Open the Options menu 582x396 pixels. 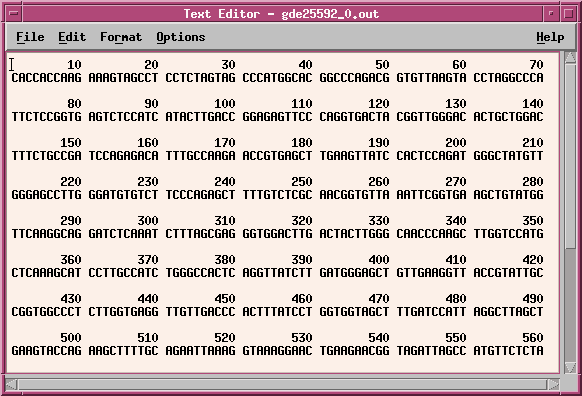tap(180, 37)
